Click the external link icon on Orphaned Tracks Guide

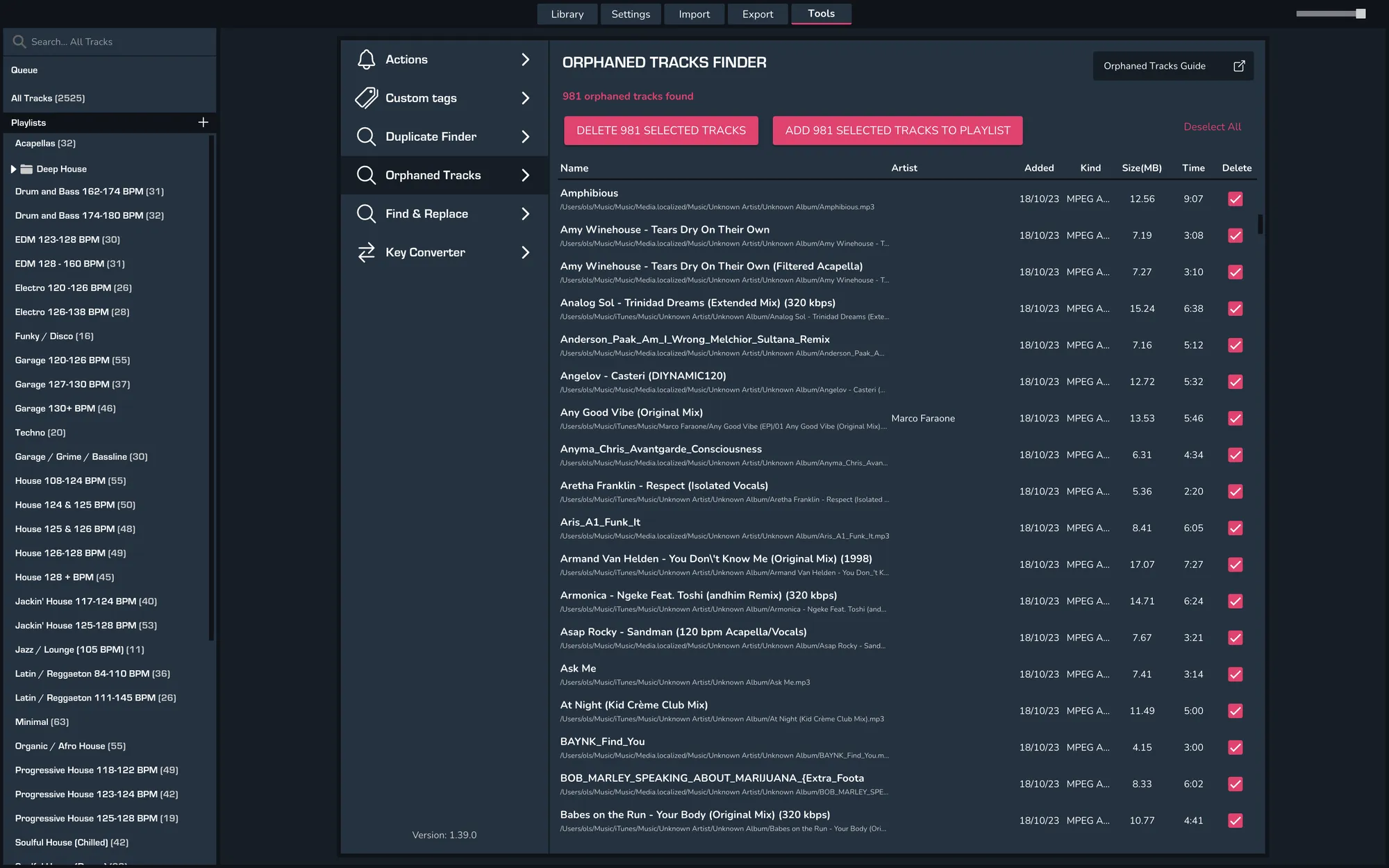pyautogui.click(x=1239, y=66)
